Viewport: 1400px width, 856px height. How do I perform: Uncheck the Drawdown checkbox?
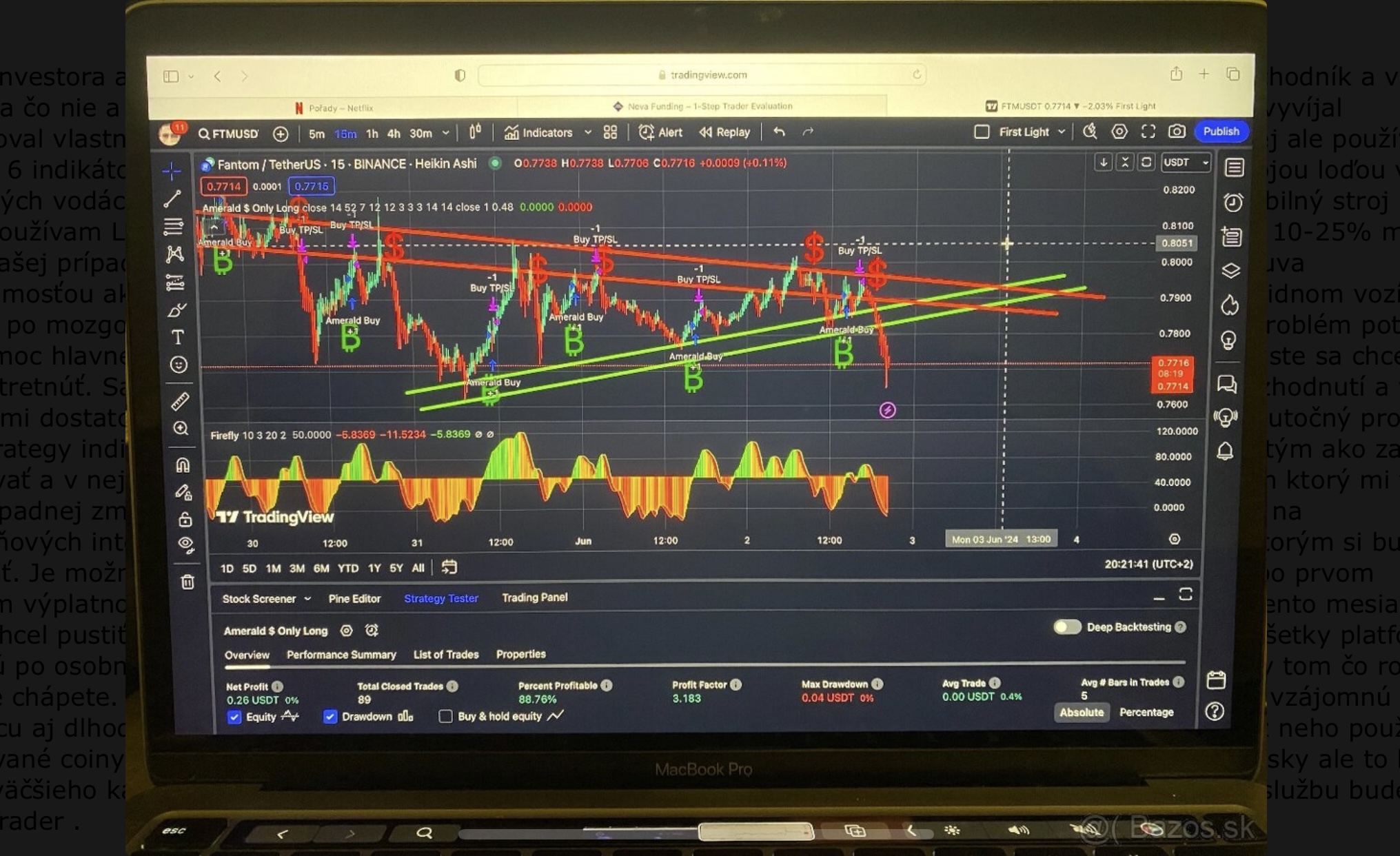click(x=330, y=717)
